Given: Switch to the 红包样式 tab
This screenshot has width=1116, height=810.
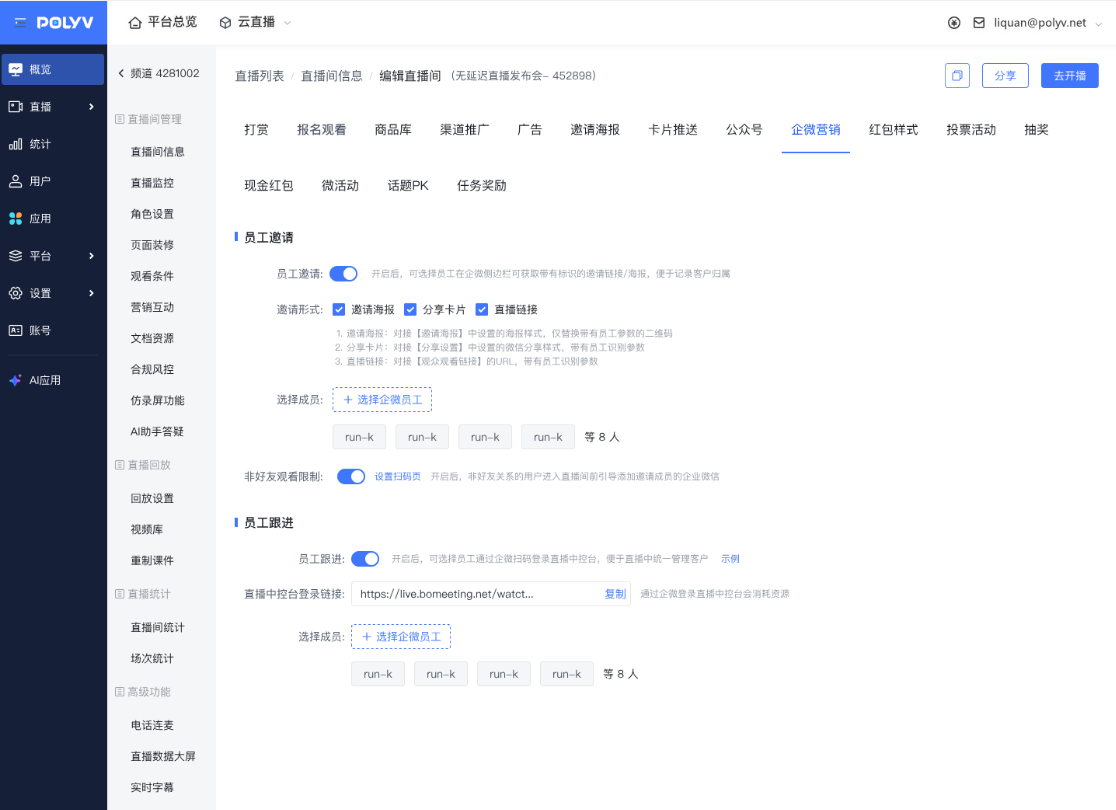Looking at the screenshot, I should 893,130.
